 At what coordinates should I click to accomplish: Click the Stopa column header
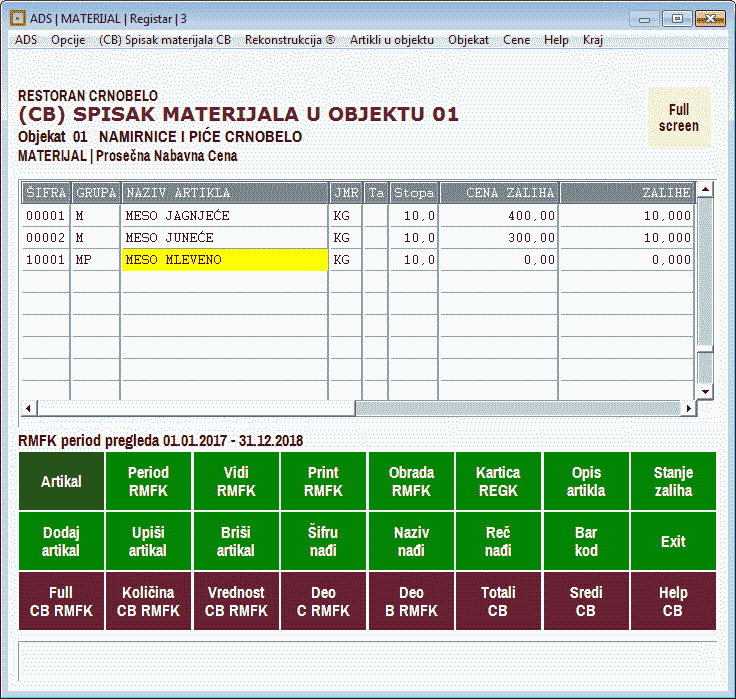tap(414, 192)
